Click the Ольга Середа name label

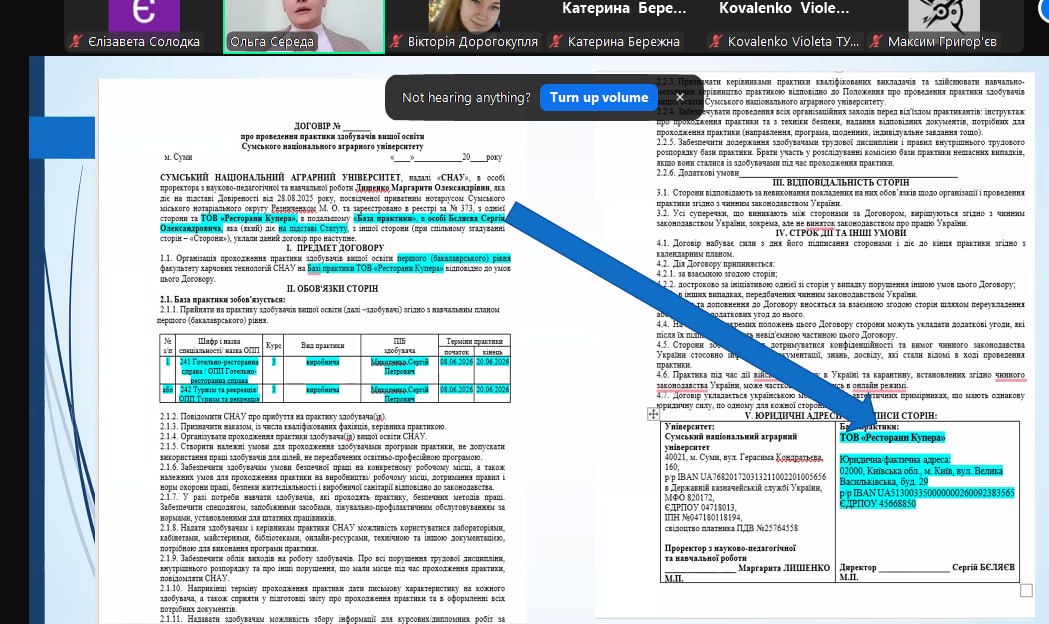[x=272, y=42]
